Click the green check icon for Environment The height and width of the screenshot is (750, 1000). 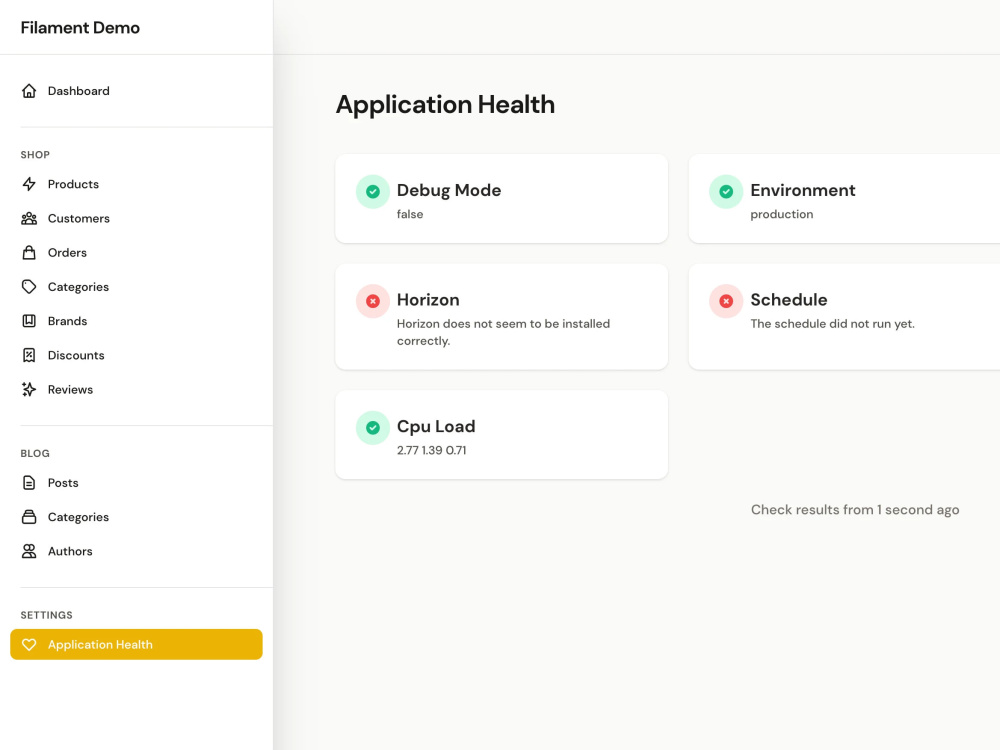click(x=726, y=191)
